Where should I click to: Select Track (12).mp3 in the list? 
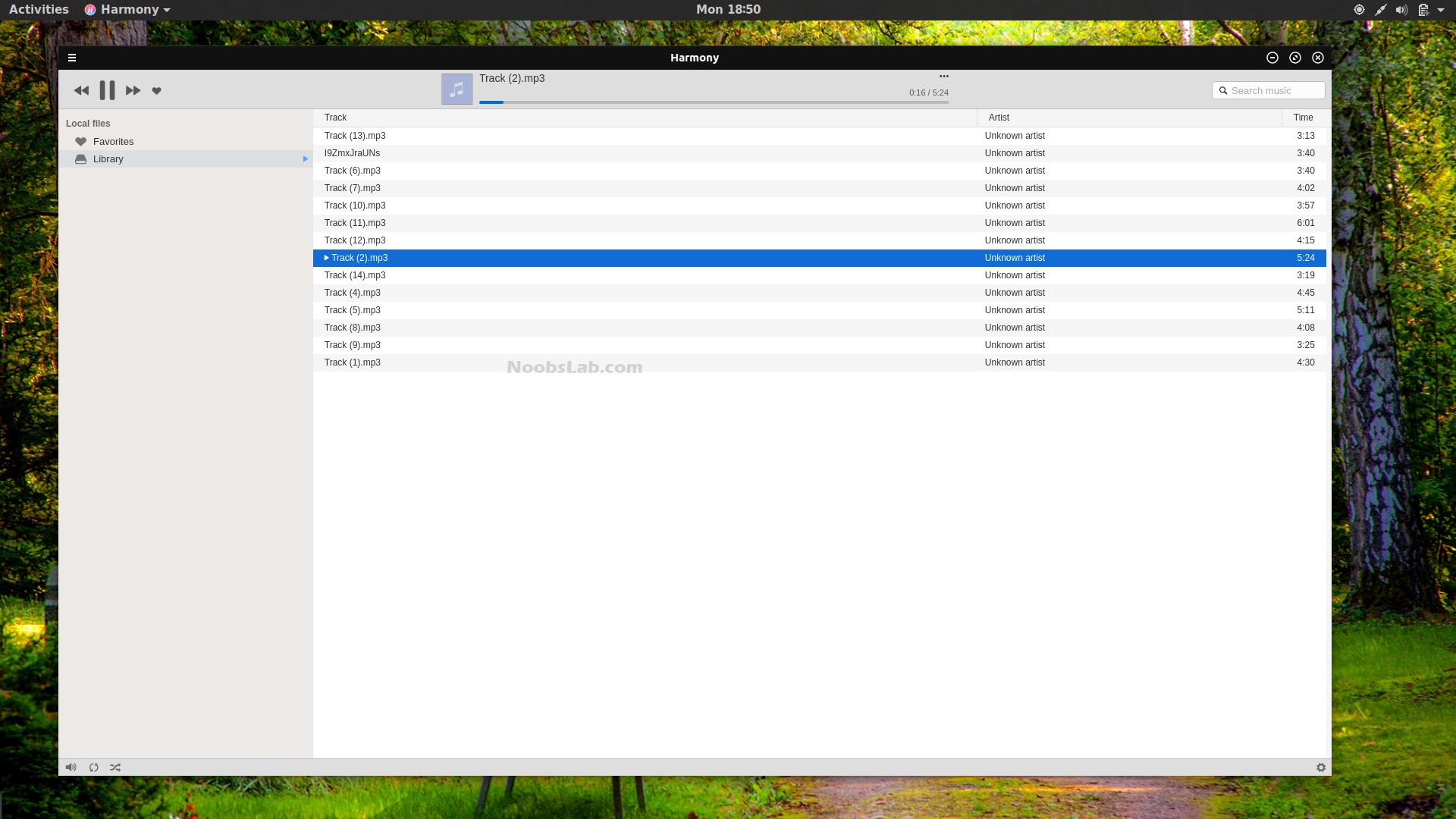pyautogui.click(x=820, y=240)
